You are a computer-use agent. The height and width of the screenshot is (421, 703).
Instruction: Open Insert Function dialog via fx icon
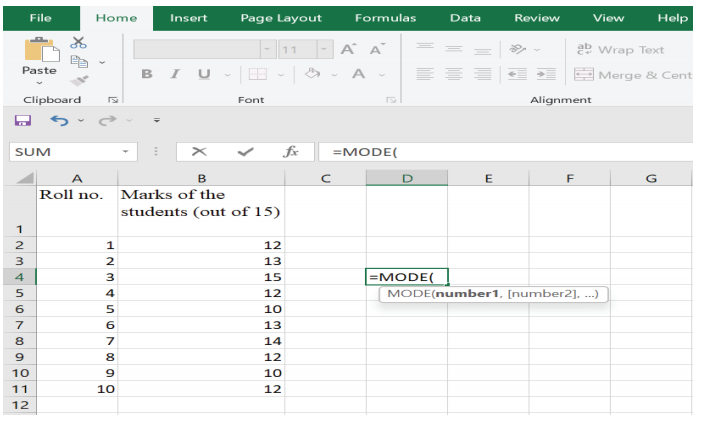291,152
